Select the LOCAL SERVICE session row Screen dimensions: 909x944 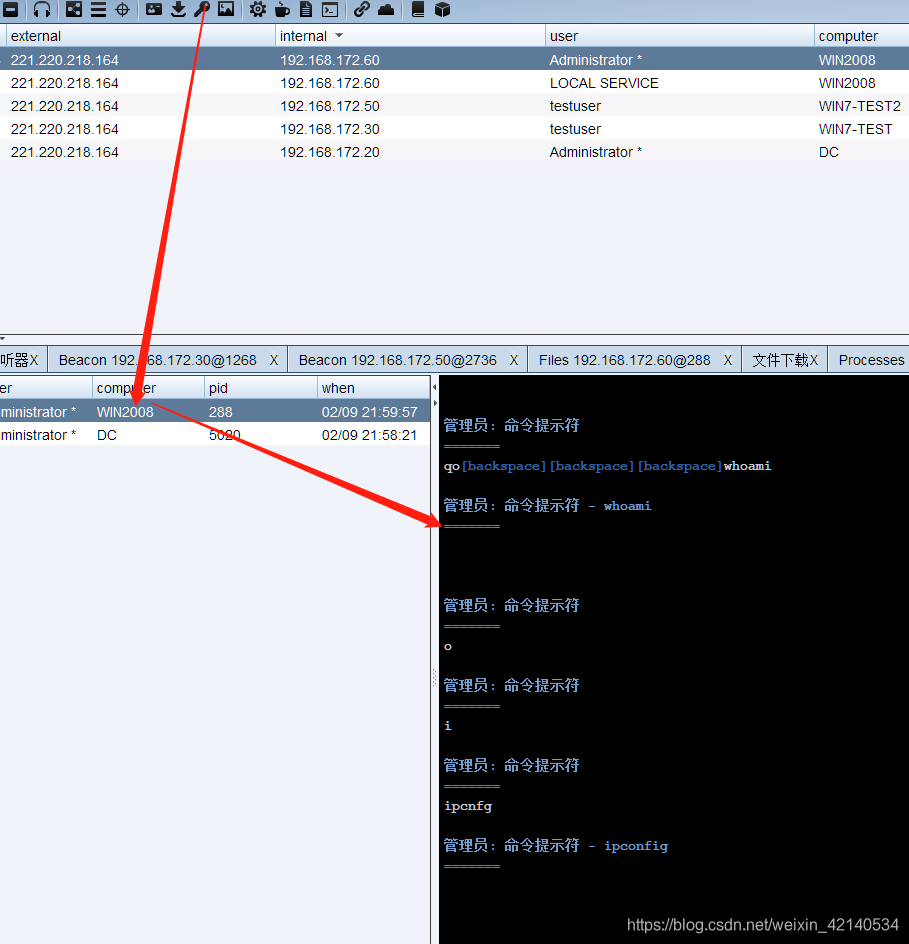click(x=454, y=82)
